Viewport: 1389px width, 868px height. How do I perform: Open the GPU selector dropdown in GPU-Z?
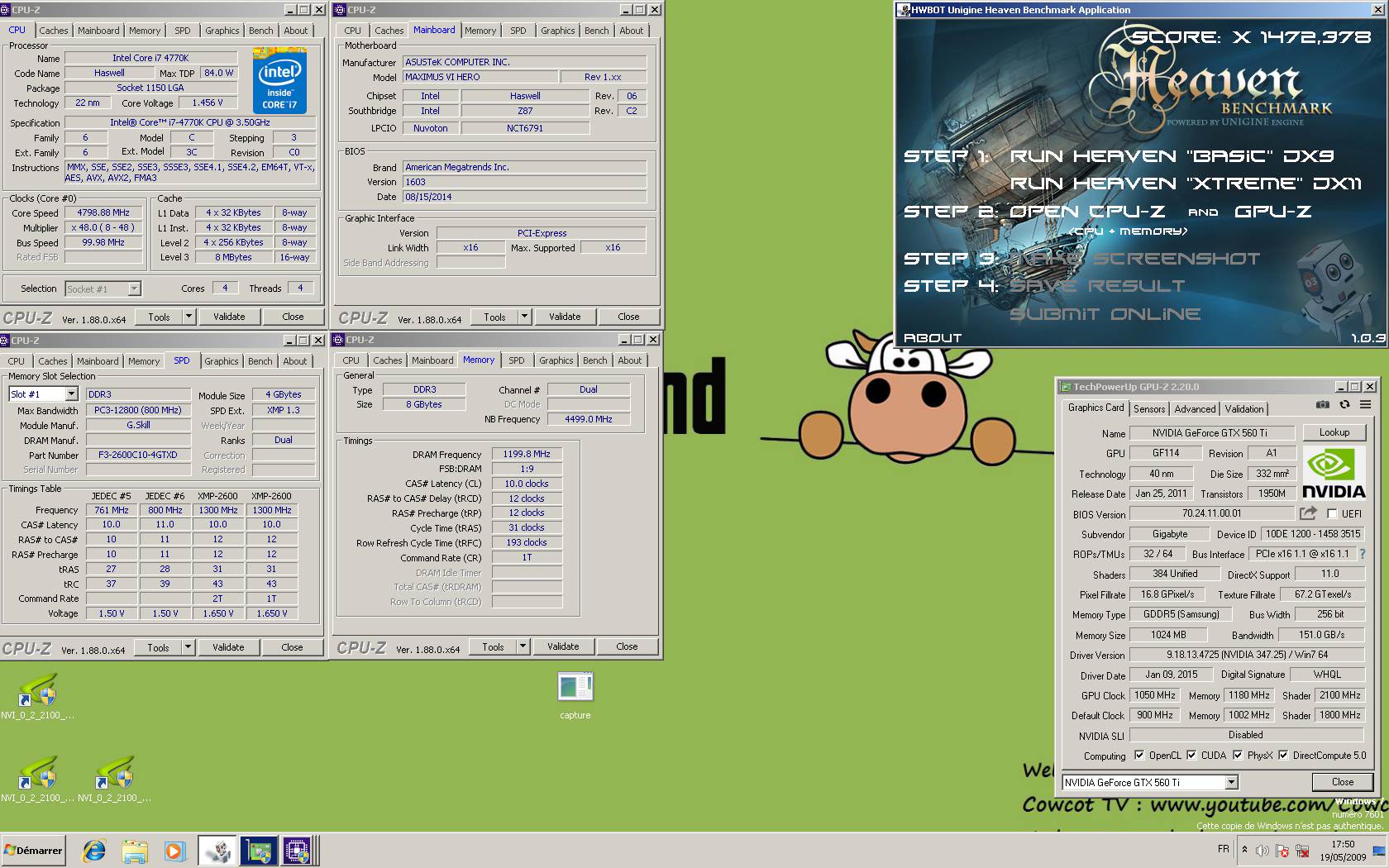tap(1231, 782)
